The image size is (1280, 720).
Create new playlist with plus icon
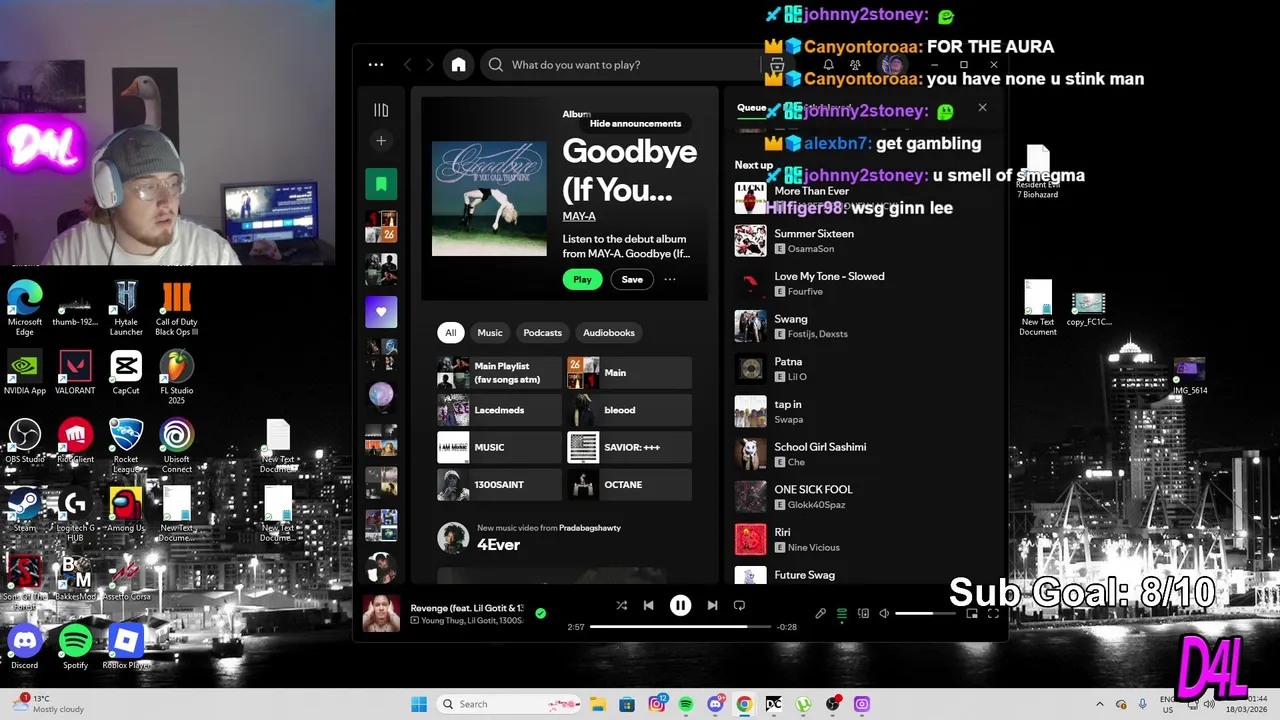coord(381,141)
